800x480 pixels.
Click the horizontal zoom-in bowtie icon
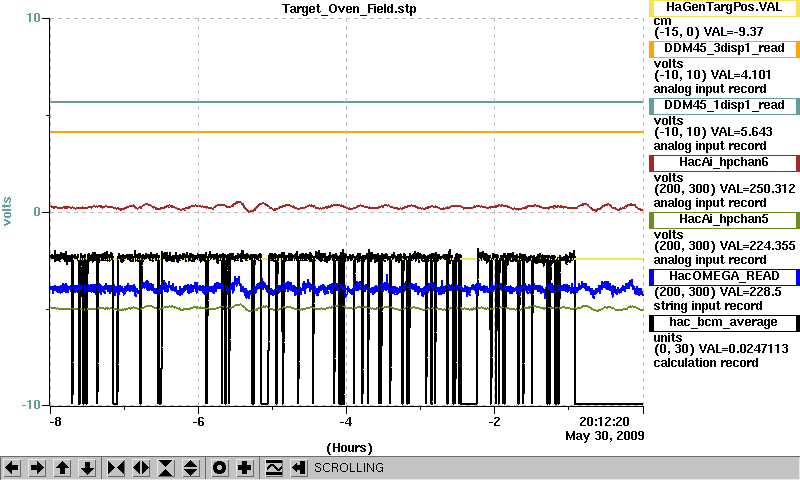point(116,468)
